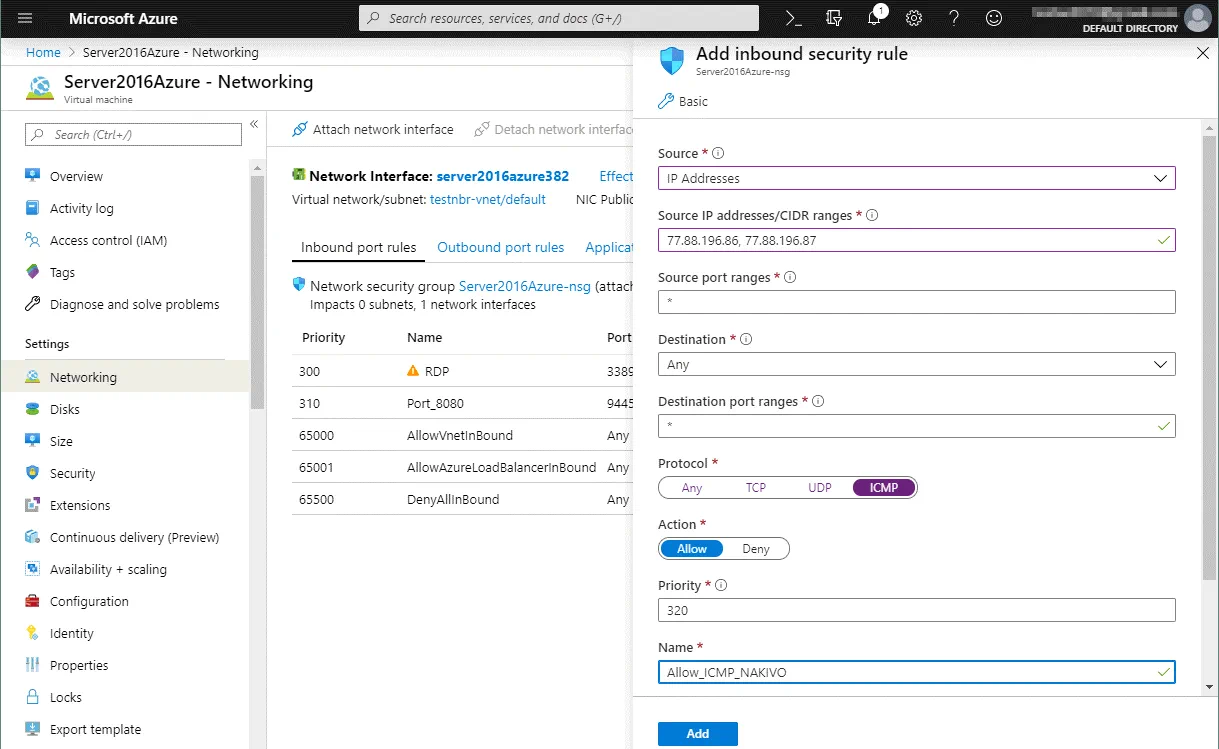Image resolution: width=1219 pixels, height=749 pixels.
Task: Collapse the left sidebar menu chevron
Action: coord(254,124)
